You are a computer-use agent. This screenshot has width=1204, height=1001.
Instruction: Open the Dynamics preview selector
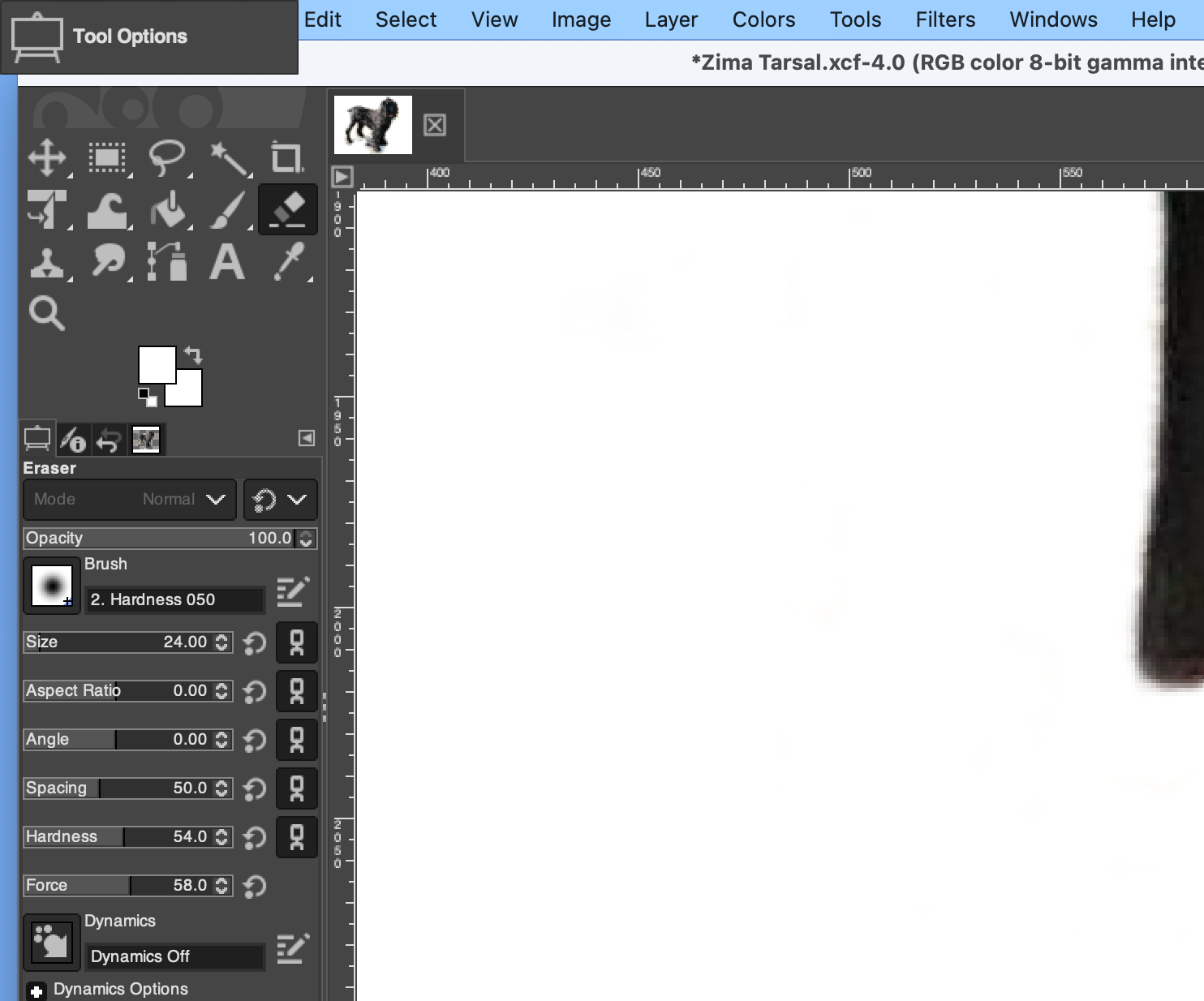click(x=52, y=943)
